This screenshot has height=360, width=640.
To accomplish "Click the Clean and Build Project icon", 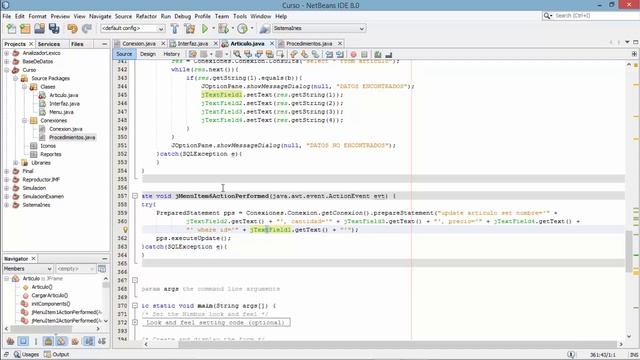I will (189, 29).
